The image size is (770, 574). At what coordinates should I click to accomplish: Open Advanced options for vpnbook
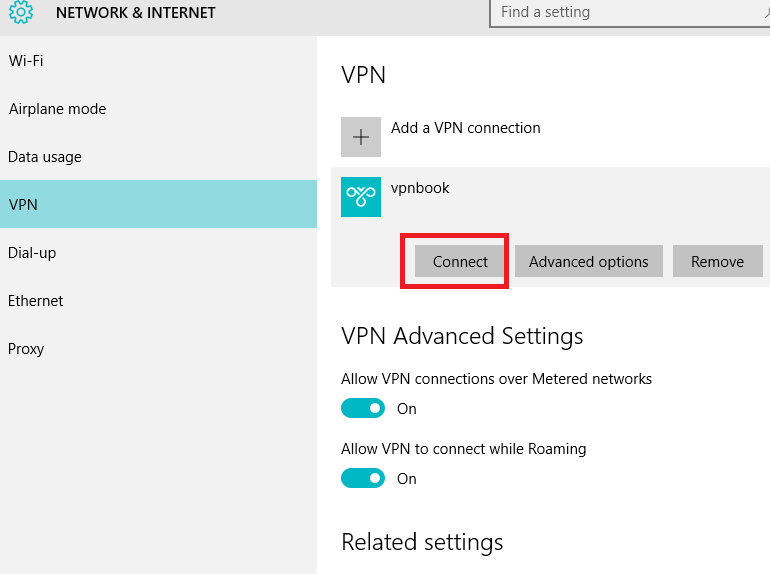click(589, 261)
